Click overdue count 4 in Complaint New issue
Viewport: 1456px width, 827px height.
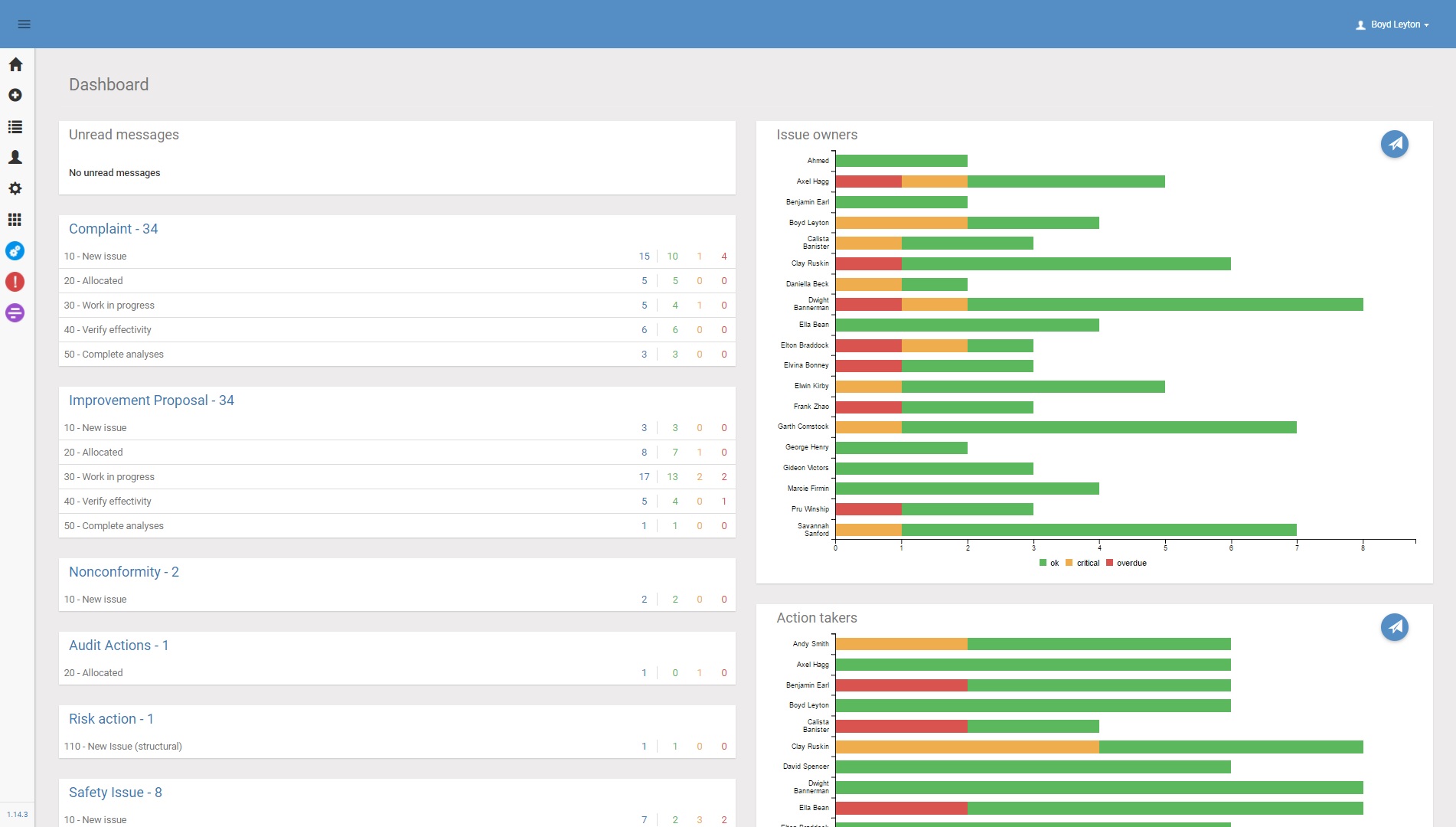point(724,257)
